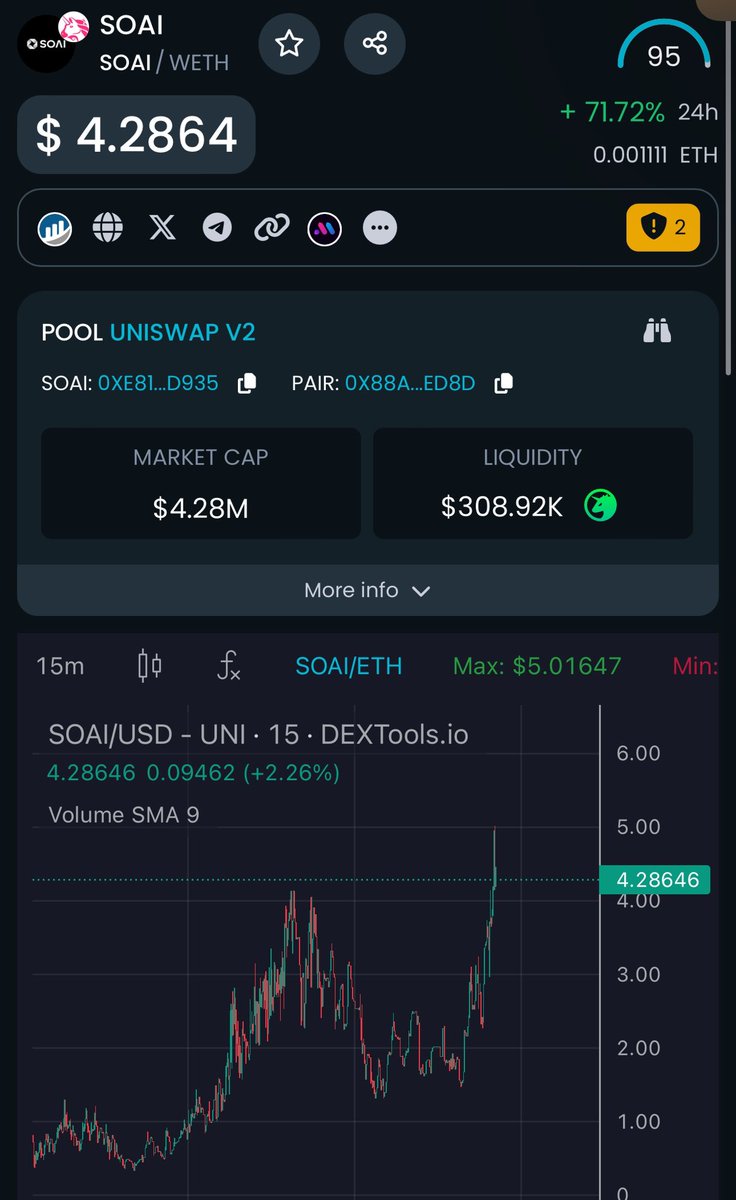Click the page scrollbar thumb
This screenshot has width=736, height=1200.
pos(730,200)
